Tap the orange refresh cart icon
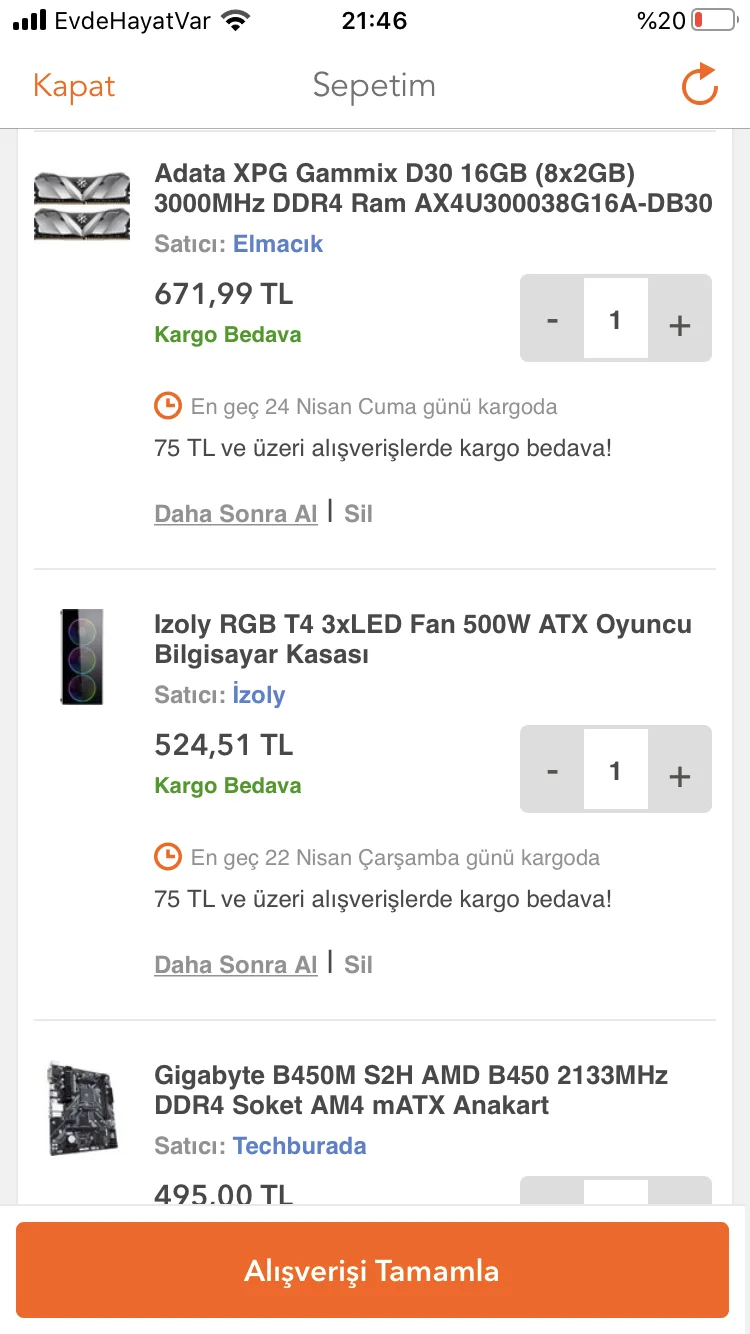 click(x=700, y=84)
